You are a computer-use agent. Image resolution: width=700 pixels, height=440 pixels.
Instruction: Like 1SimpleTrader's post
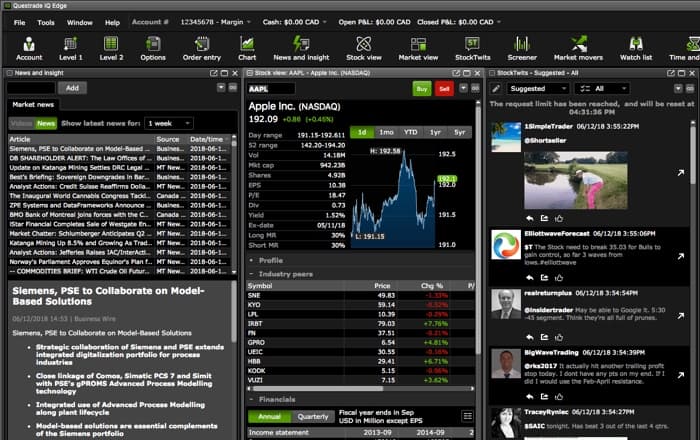(x=559, y=218)
